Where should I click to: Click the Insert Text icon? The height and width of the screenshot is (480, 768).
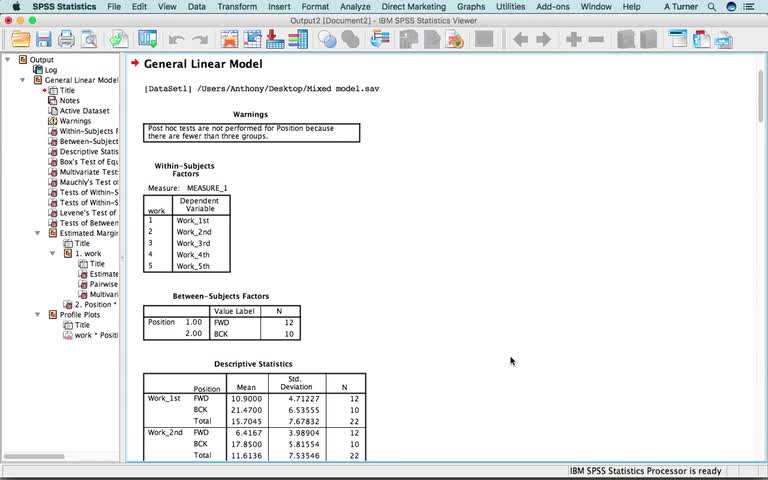[724, 40]
